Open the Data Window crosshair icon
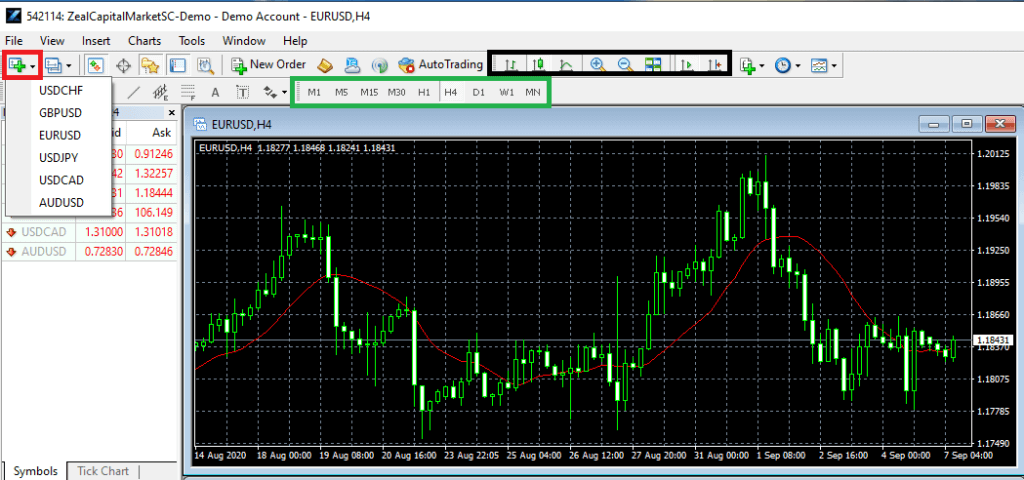Screen dimensions: 1024x480 124,65
